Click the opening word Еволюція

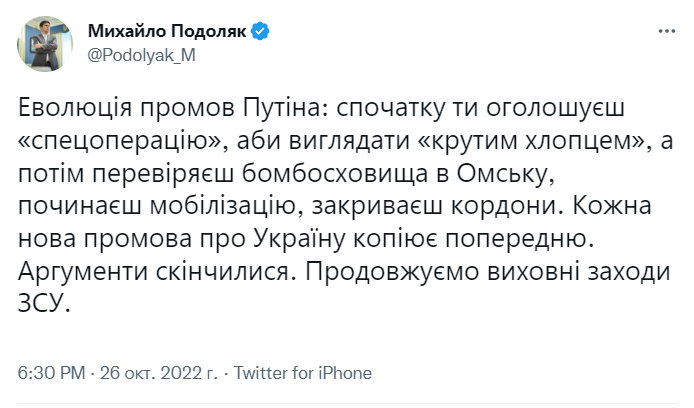coord(75,109)
